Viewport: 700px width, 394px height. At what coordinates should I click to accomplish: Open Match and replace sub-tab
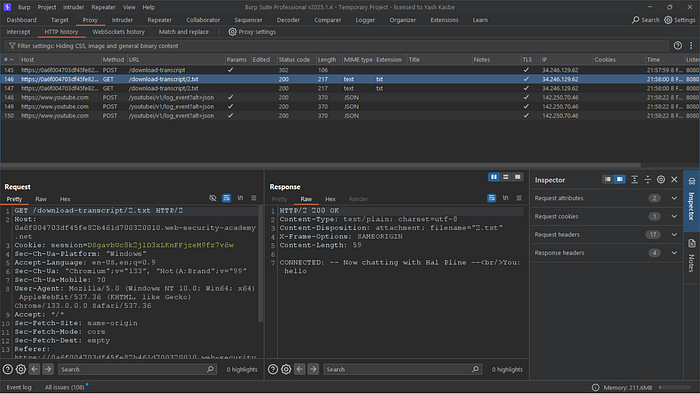pyautogui.click(x=183, y=32)
